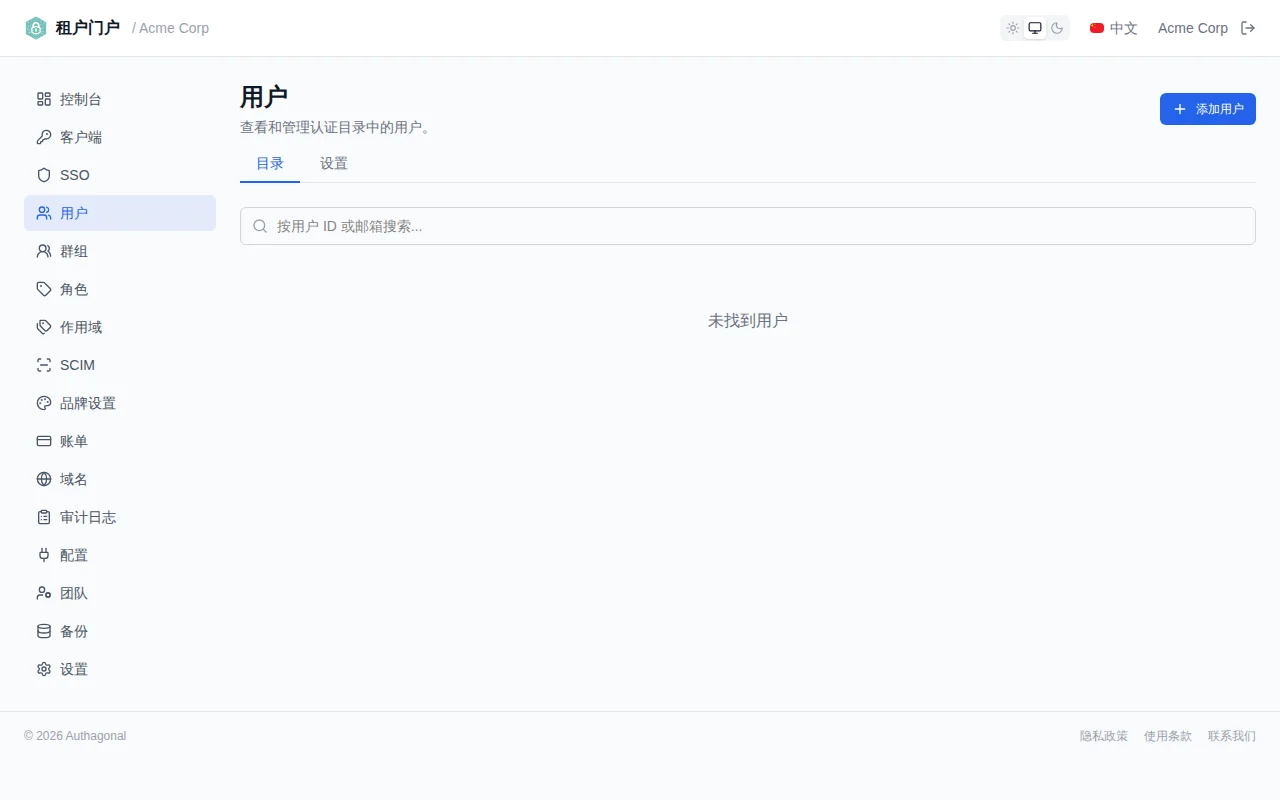Open 客户端 in the sidebar menu
Screen dimensions: 1280x800
[x=120, y=137]
